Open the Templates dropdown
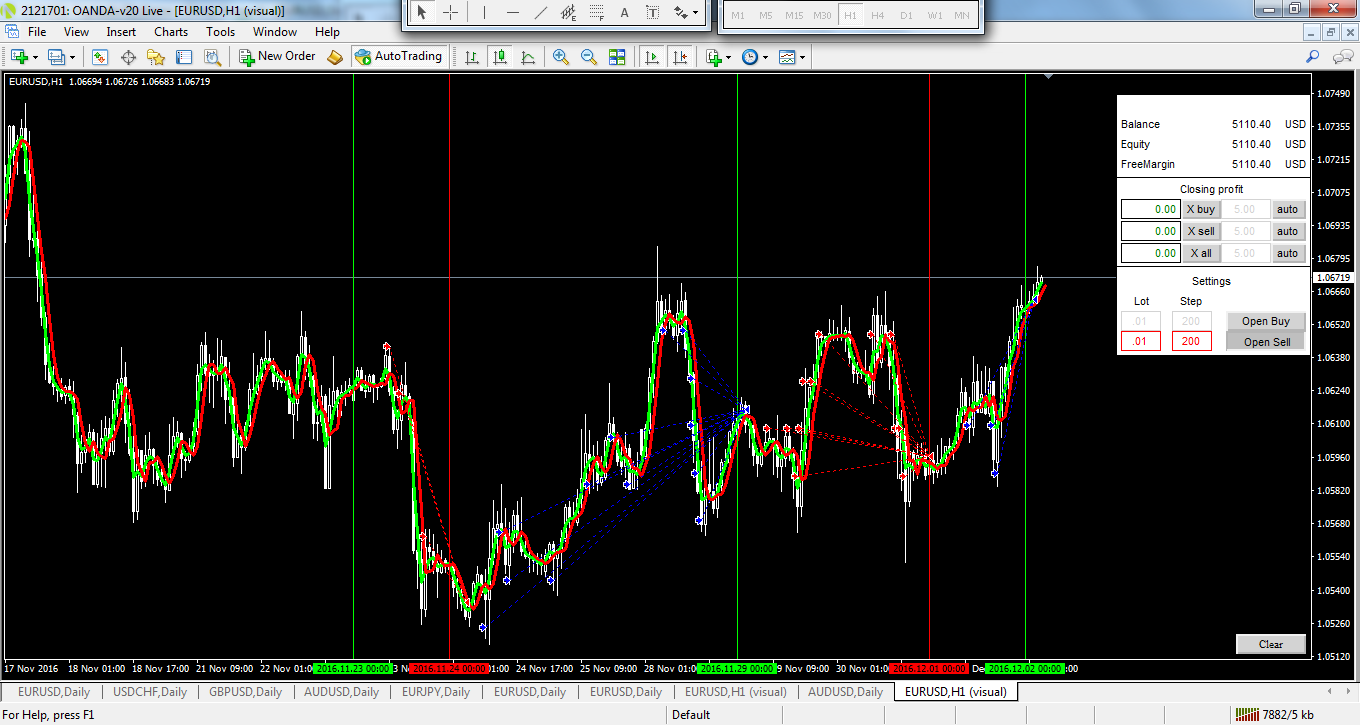Screen dimensions: 1360x725 coord(792,57)
